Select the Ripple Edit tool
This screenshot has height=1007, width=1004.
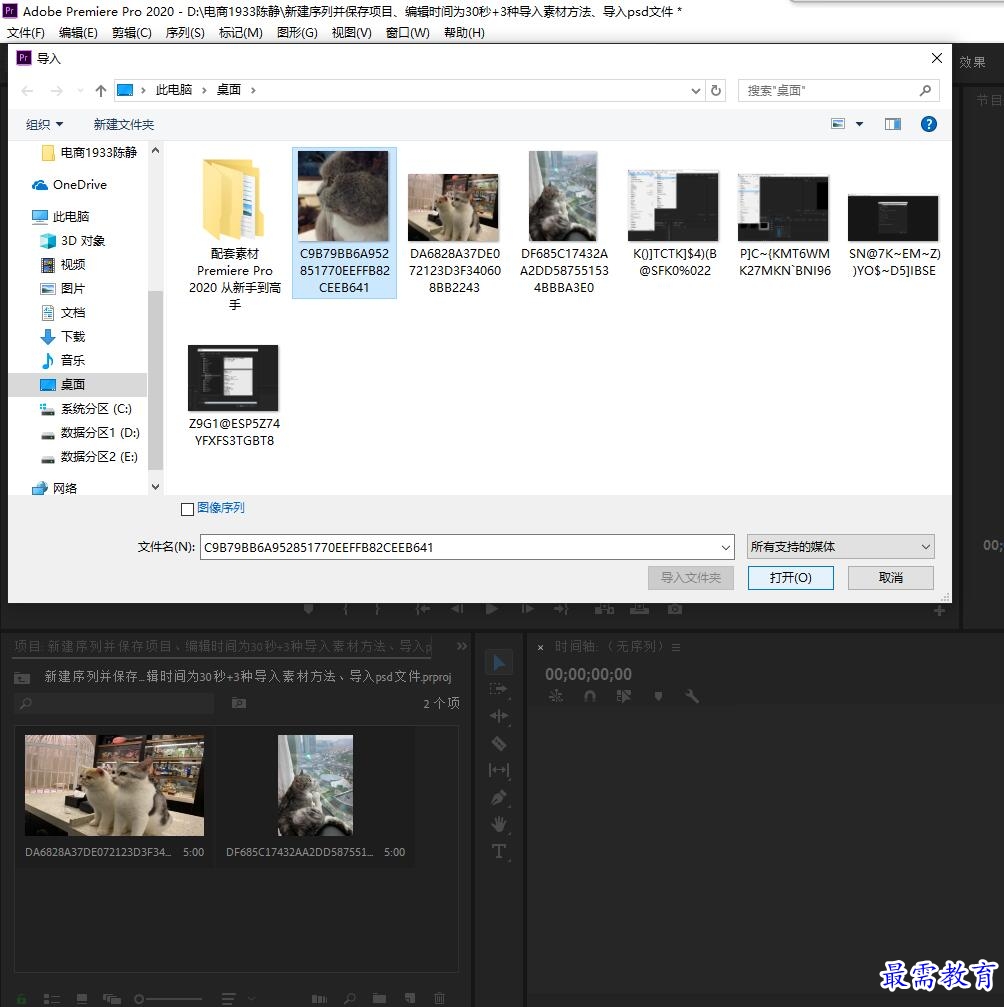click(x=498, y=716)
